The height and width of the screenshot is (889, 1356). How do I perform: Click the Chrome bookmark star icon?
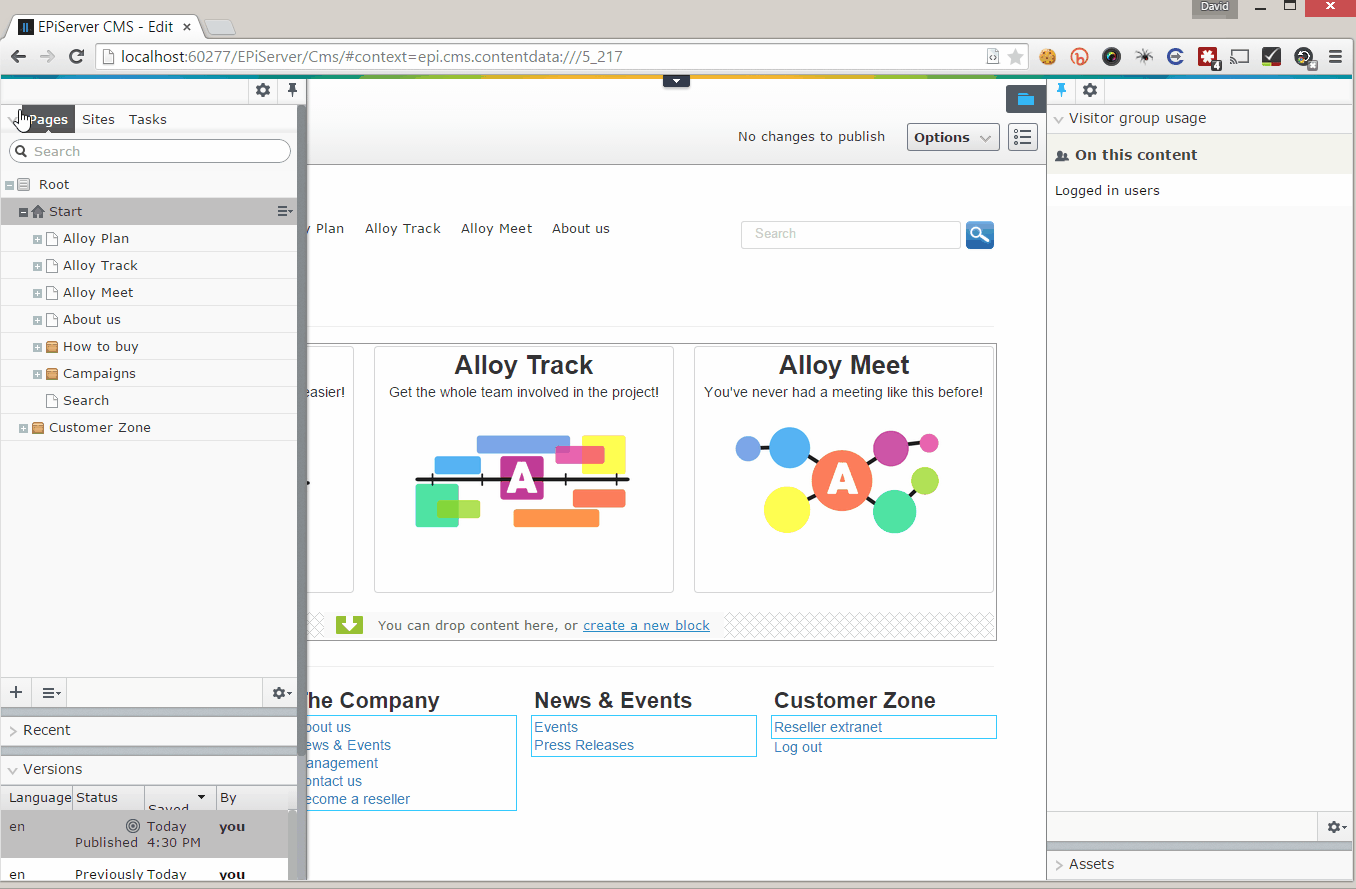click(1015, 57)
